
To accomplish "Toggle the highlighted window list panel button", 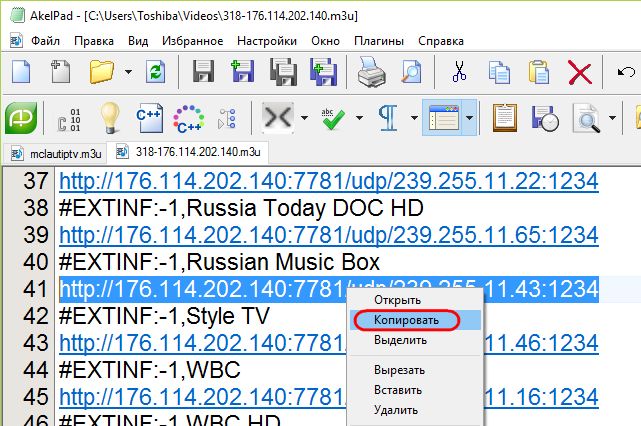I will click(443, 118).
